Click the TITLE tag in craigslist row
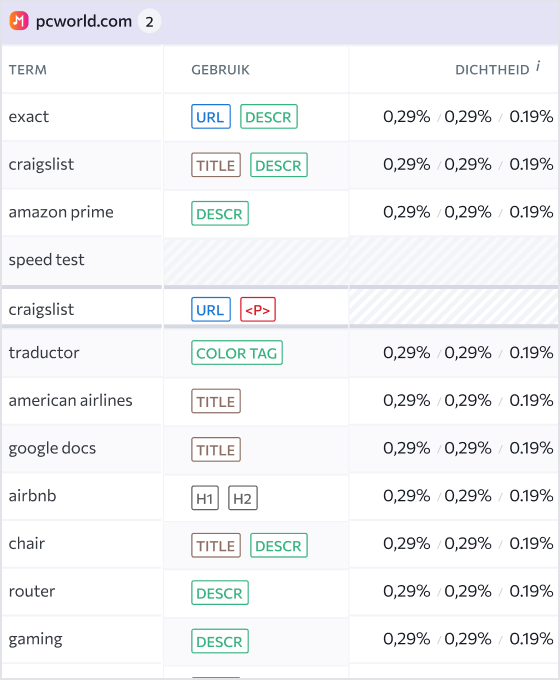The height and width of the screenshot is (680, 560). pyautogui.click(x=216, y=165)
